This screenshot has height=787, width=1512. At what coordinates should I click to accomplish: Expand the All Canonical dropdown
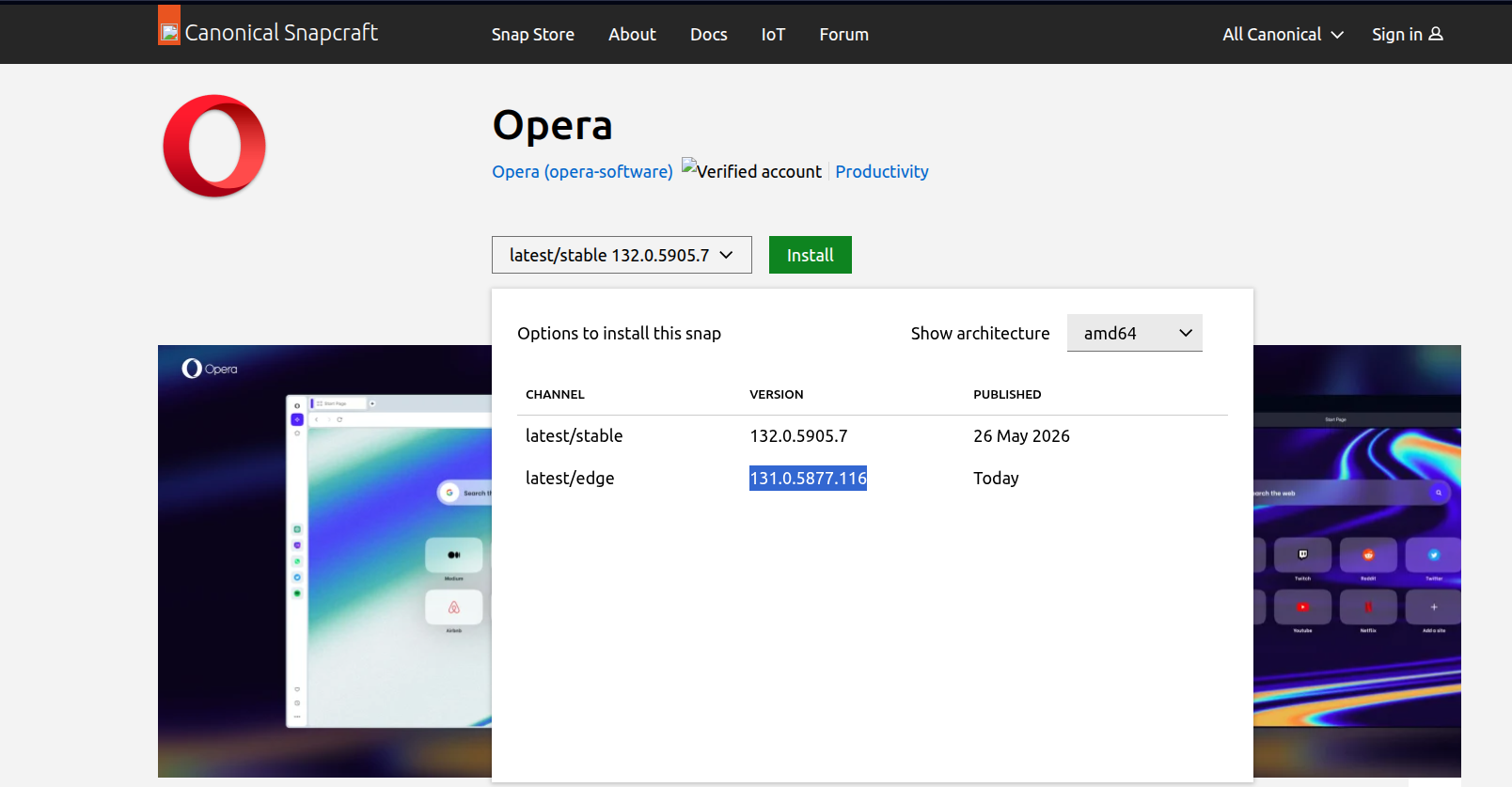(x=1283, y=34)
